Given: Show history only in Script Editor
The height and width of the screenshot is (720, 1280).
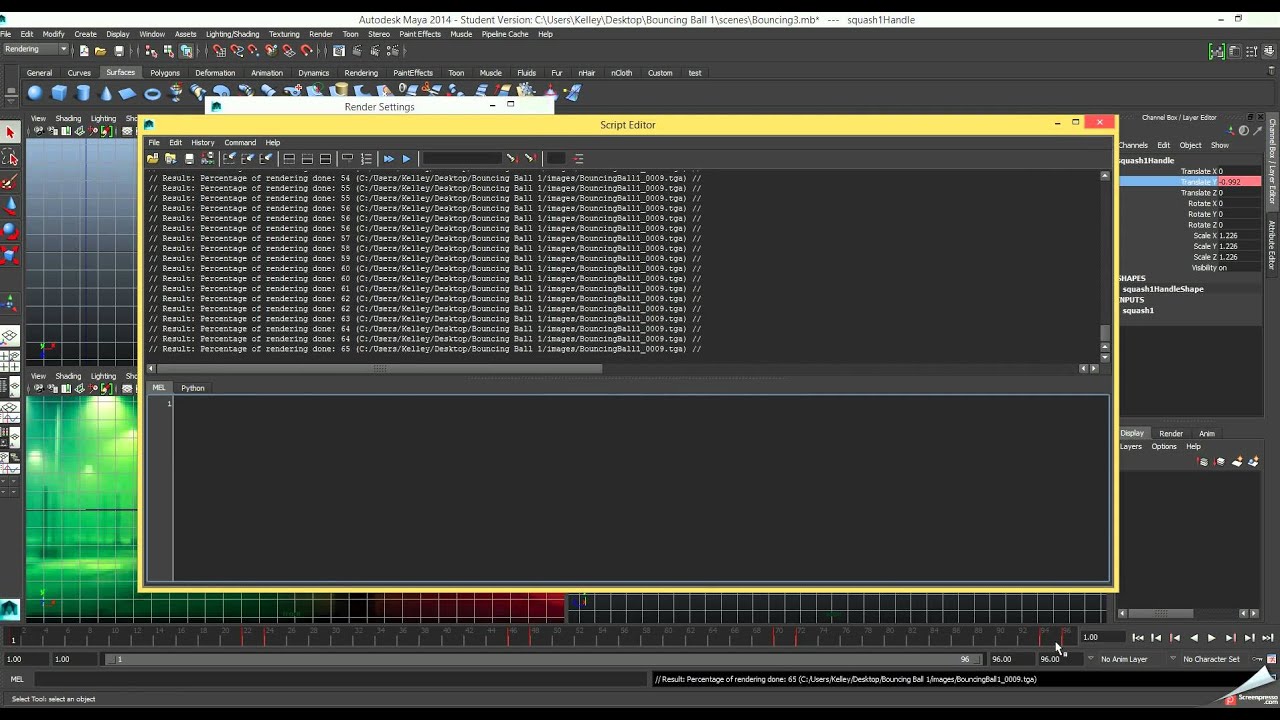Looking at the screenshot, I should coord(289,159).
